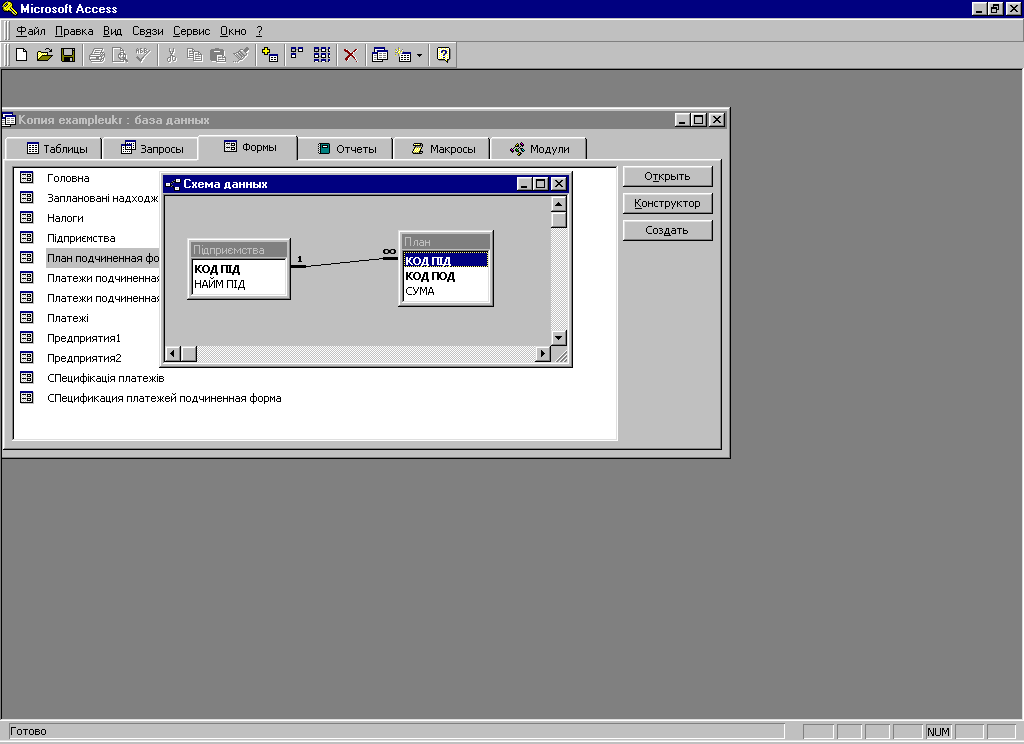This screenshot has width=1024, height=744.
Task: Select the Налоги form
Action: coord(65,218)
